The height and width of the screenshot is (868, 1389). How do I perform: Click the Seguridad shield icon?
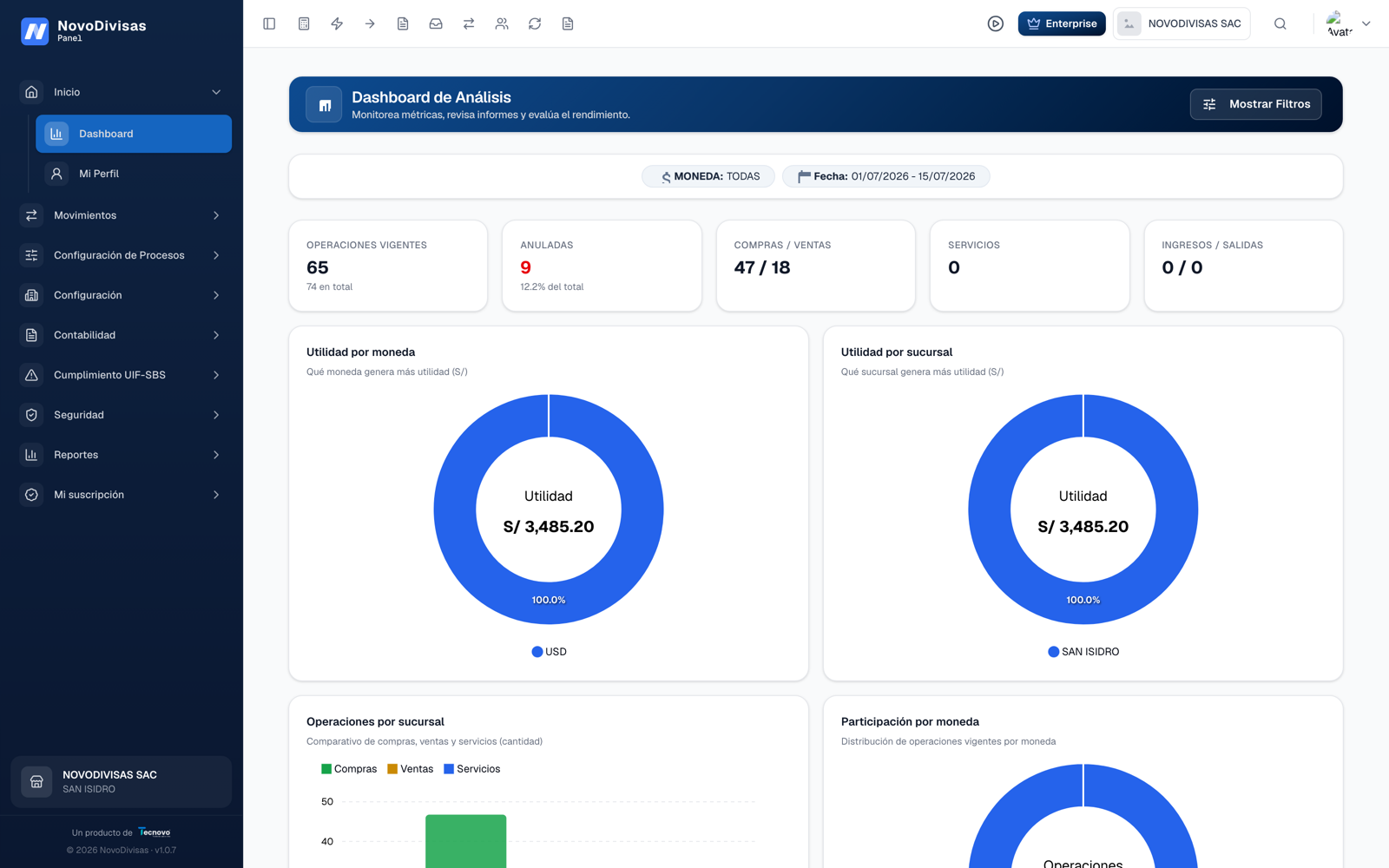coord(31,415)
